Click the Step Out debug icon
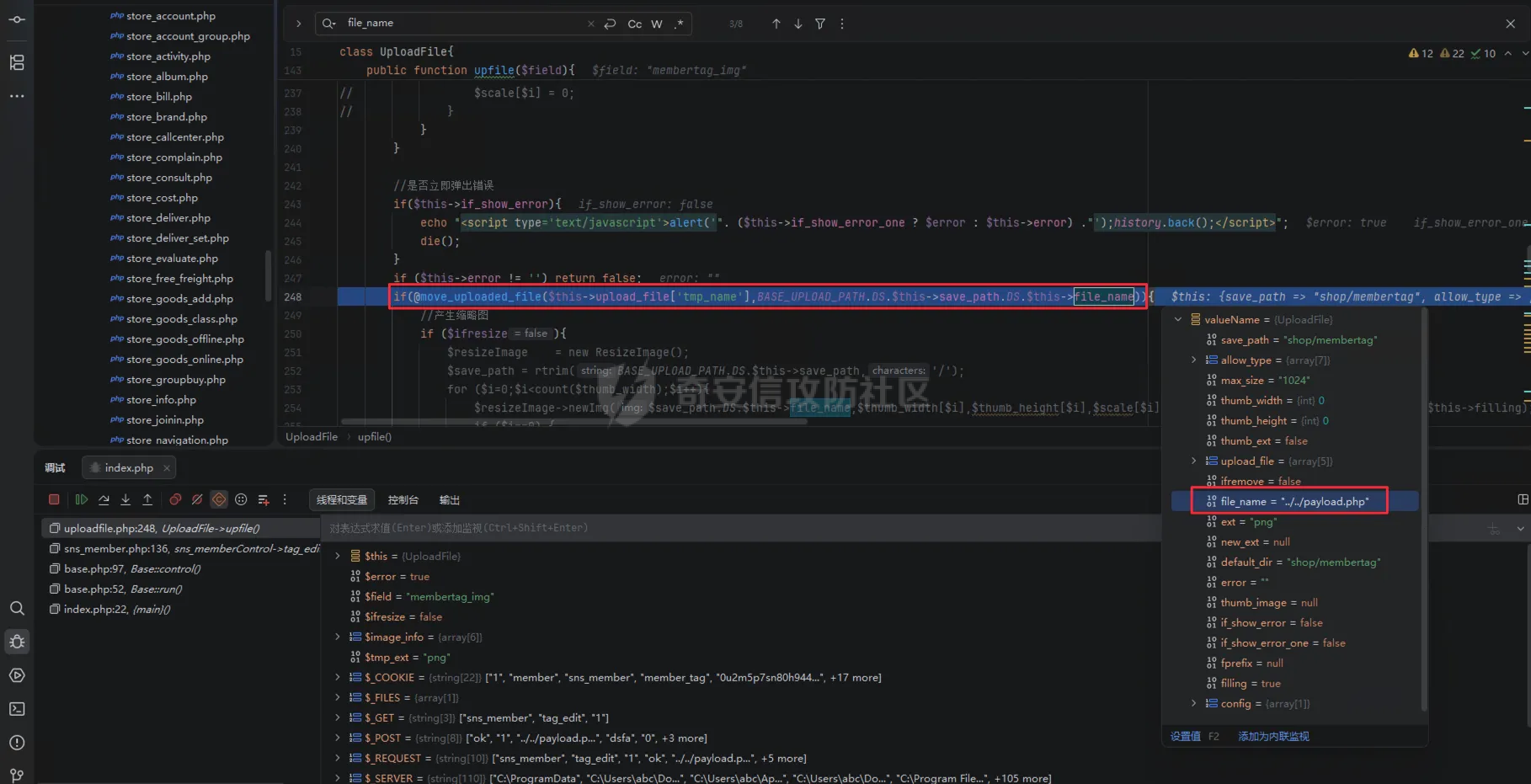This screenshot has height=784, width=1531. tap(147, 499)
